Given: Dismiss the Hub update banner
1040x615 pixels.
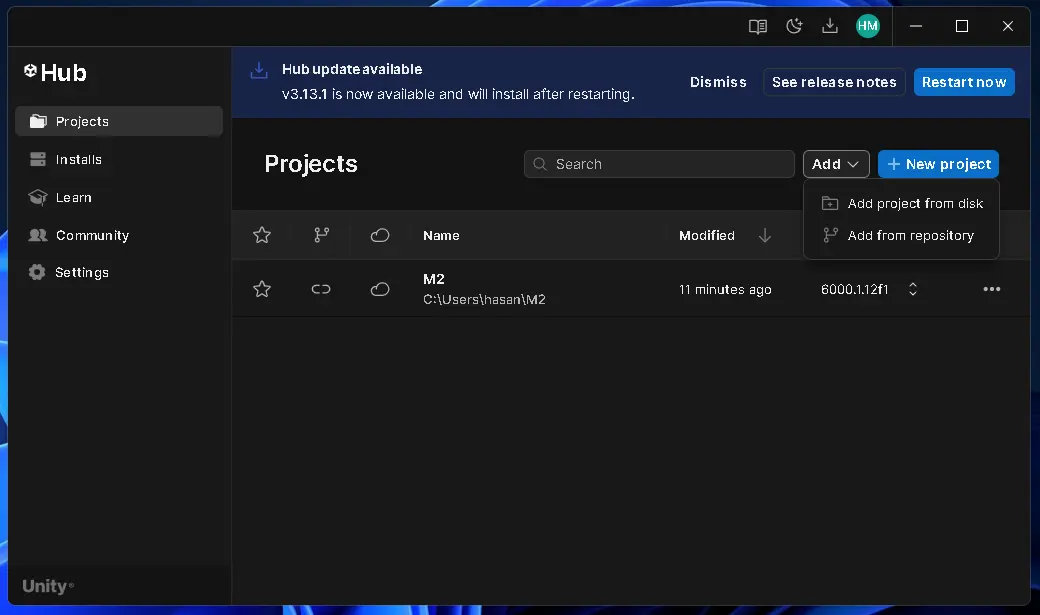Looking at the screenshot, I should pos(718,82).
